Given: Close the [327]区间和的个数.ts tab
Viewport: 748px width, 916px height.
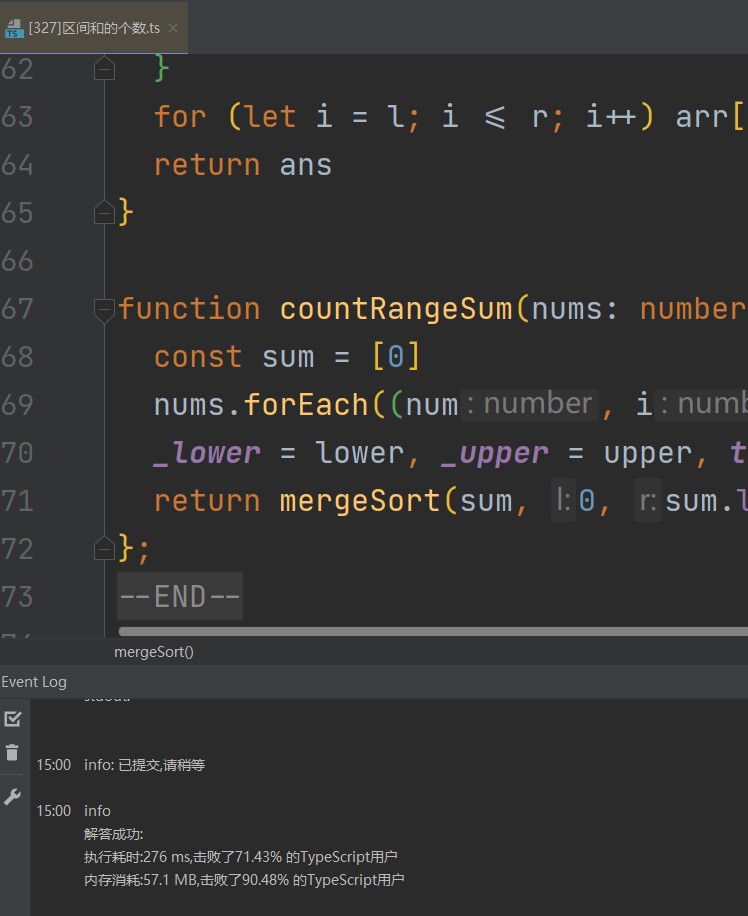Looking at the screenshot, I should 173,27.
